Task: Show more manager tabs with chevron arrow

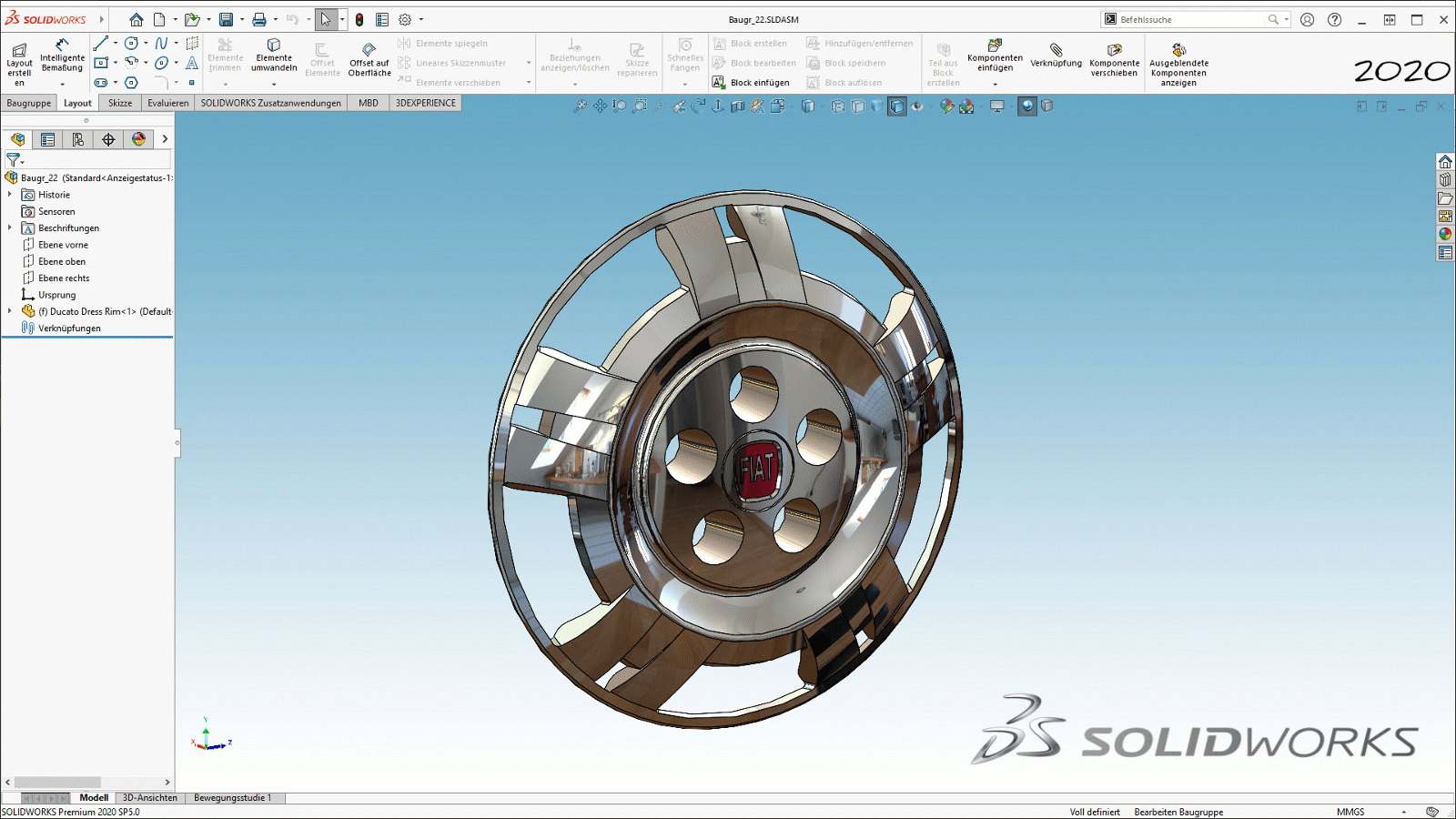Action: point(165,139)
